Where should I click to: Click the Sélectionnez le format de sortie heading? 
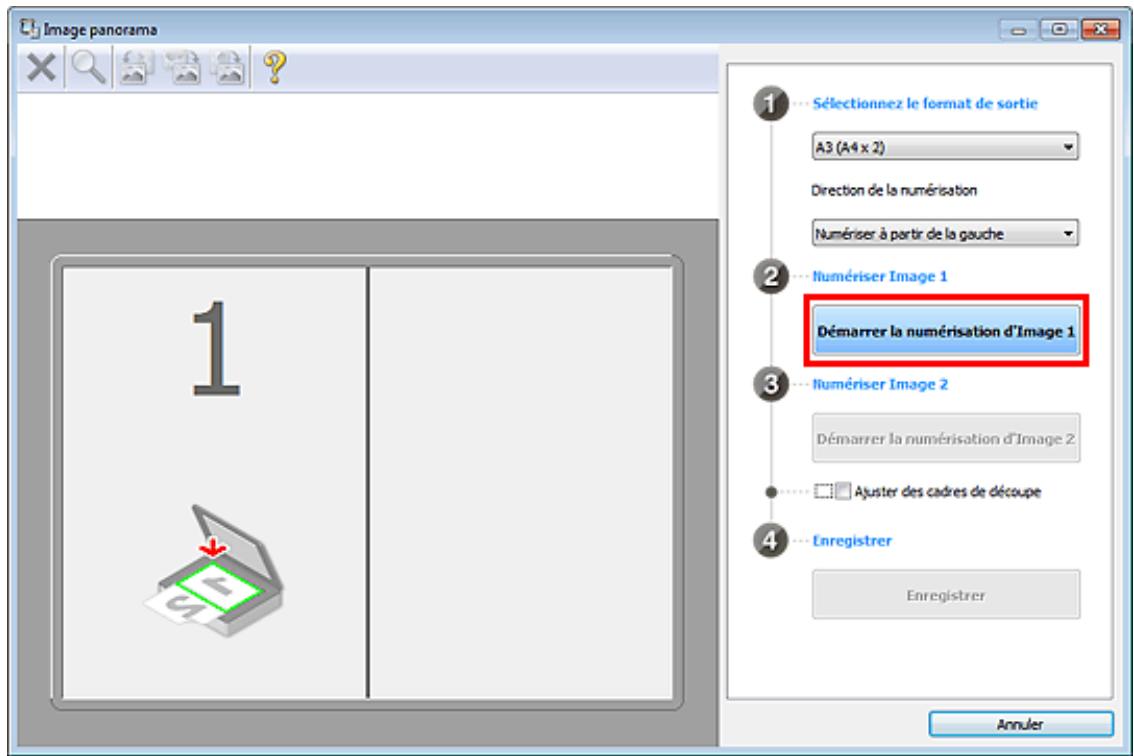pos(925,103)
